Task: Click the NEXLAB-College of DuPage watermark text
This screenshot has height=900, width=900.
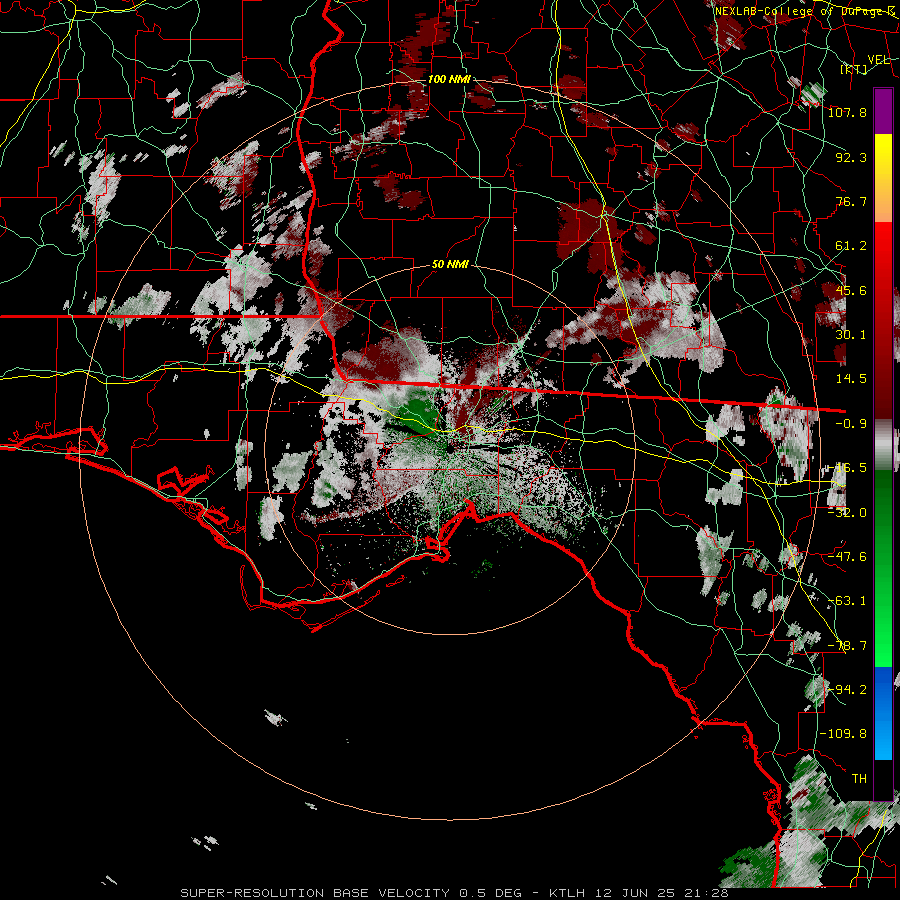Action: click(805, 11)
